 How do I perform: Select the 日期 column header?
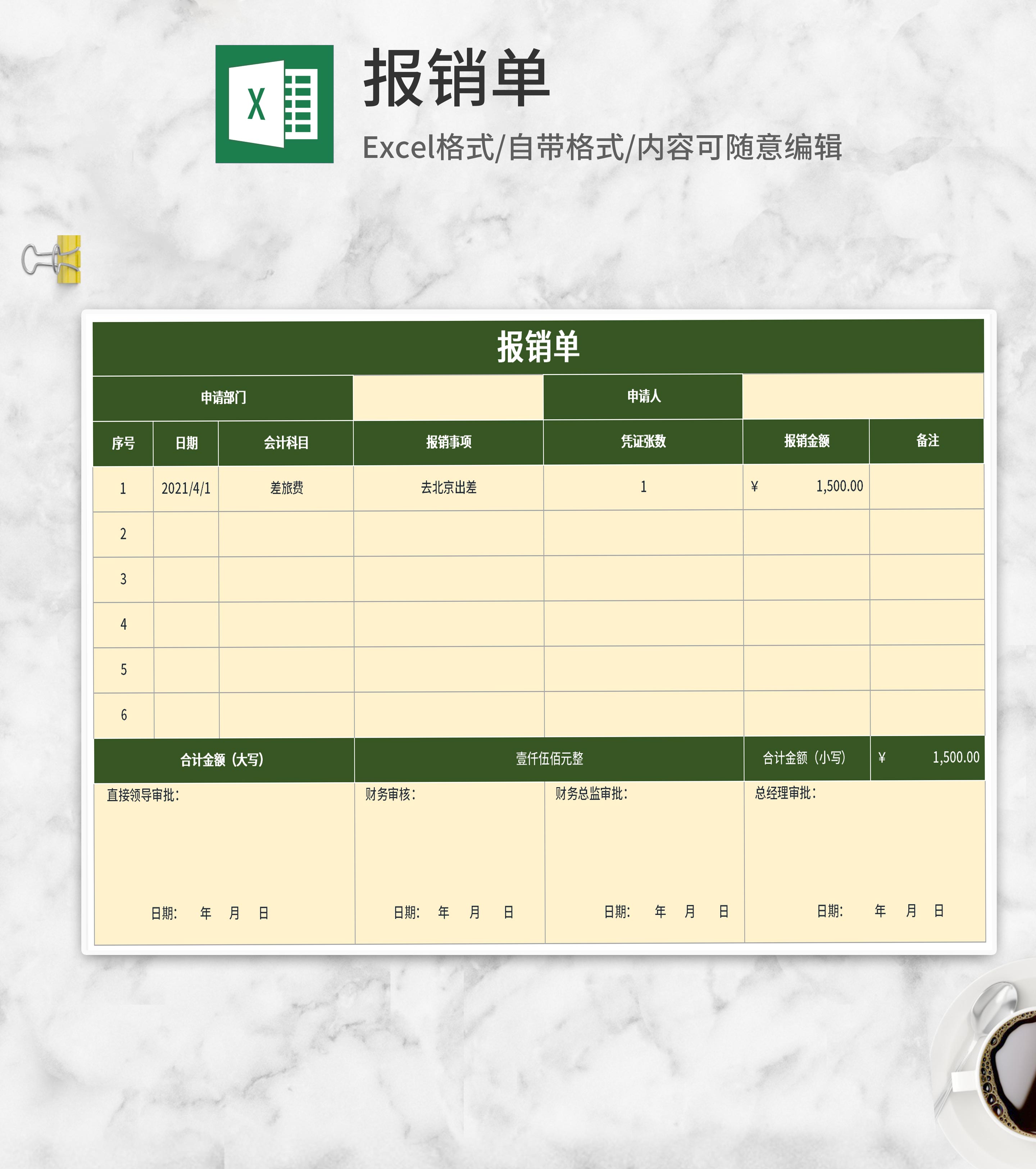pos(185,442)
